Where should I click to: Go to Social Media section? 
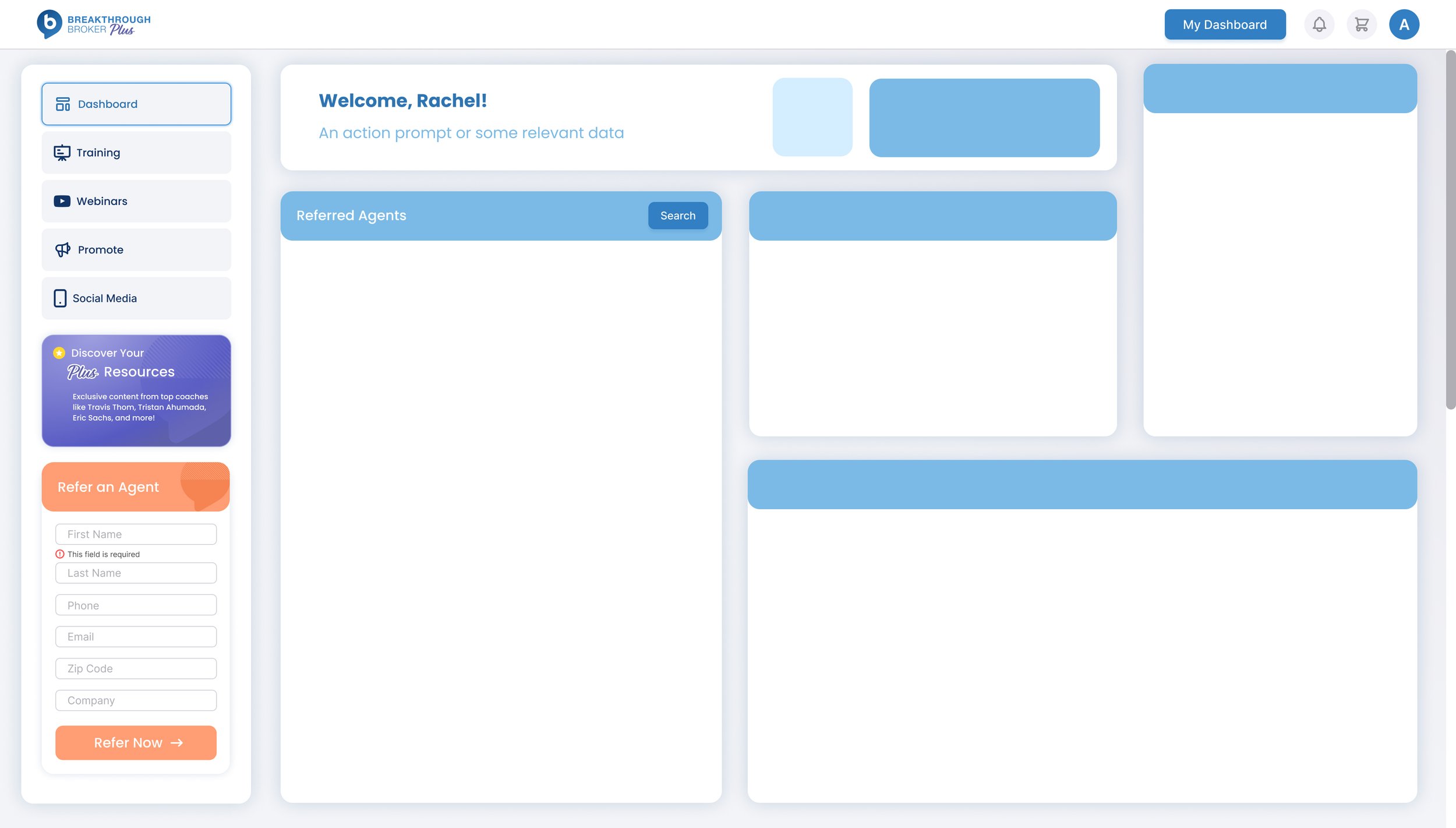pyautogui.click(x=136, y=298)
